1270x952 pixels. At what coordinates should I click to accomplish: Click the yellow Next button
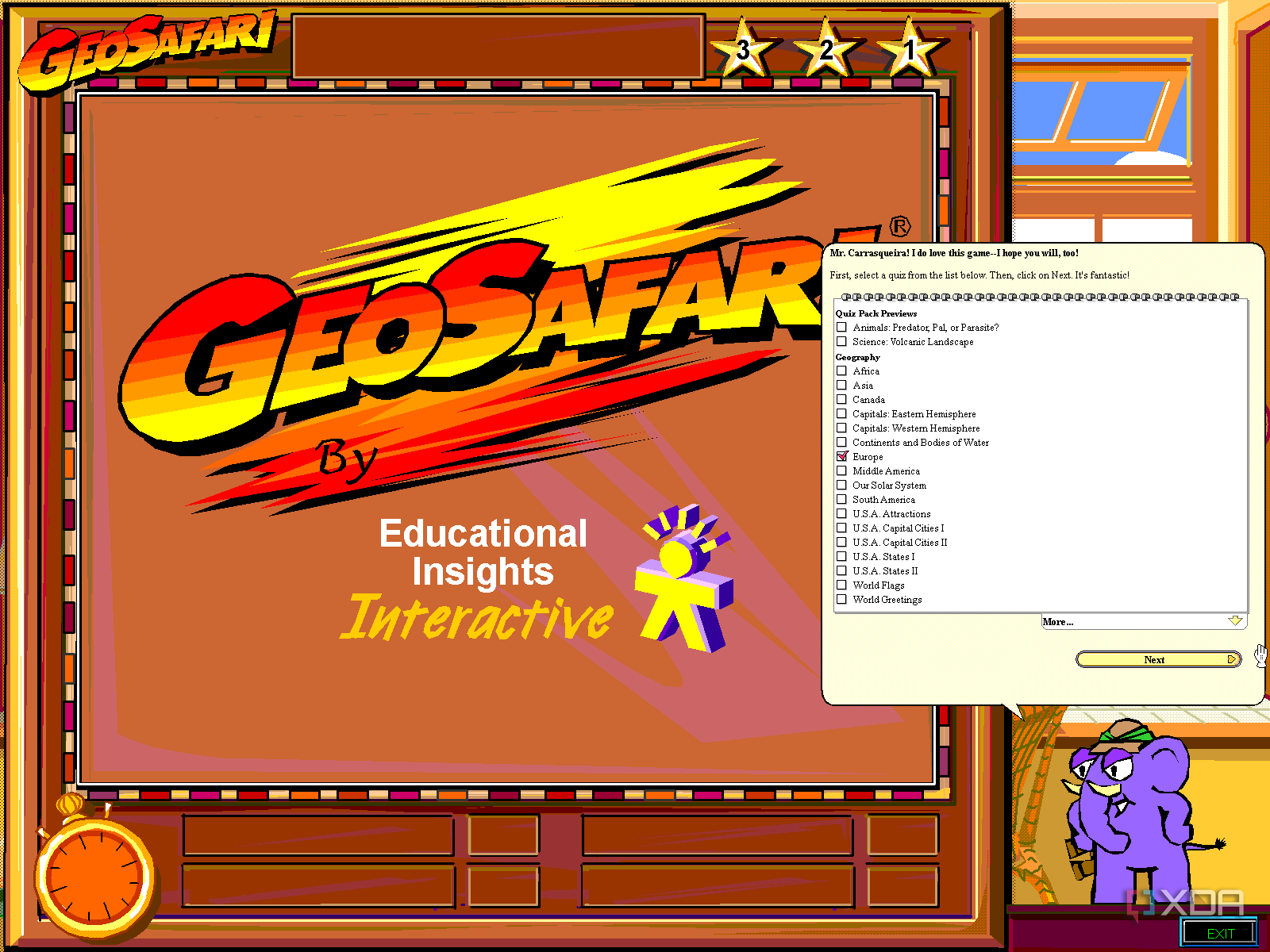pos(1158,659)
